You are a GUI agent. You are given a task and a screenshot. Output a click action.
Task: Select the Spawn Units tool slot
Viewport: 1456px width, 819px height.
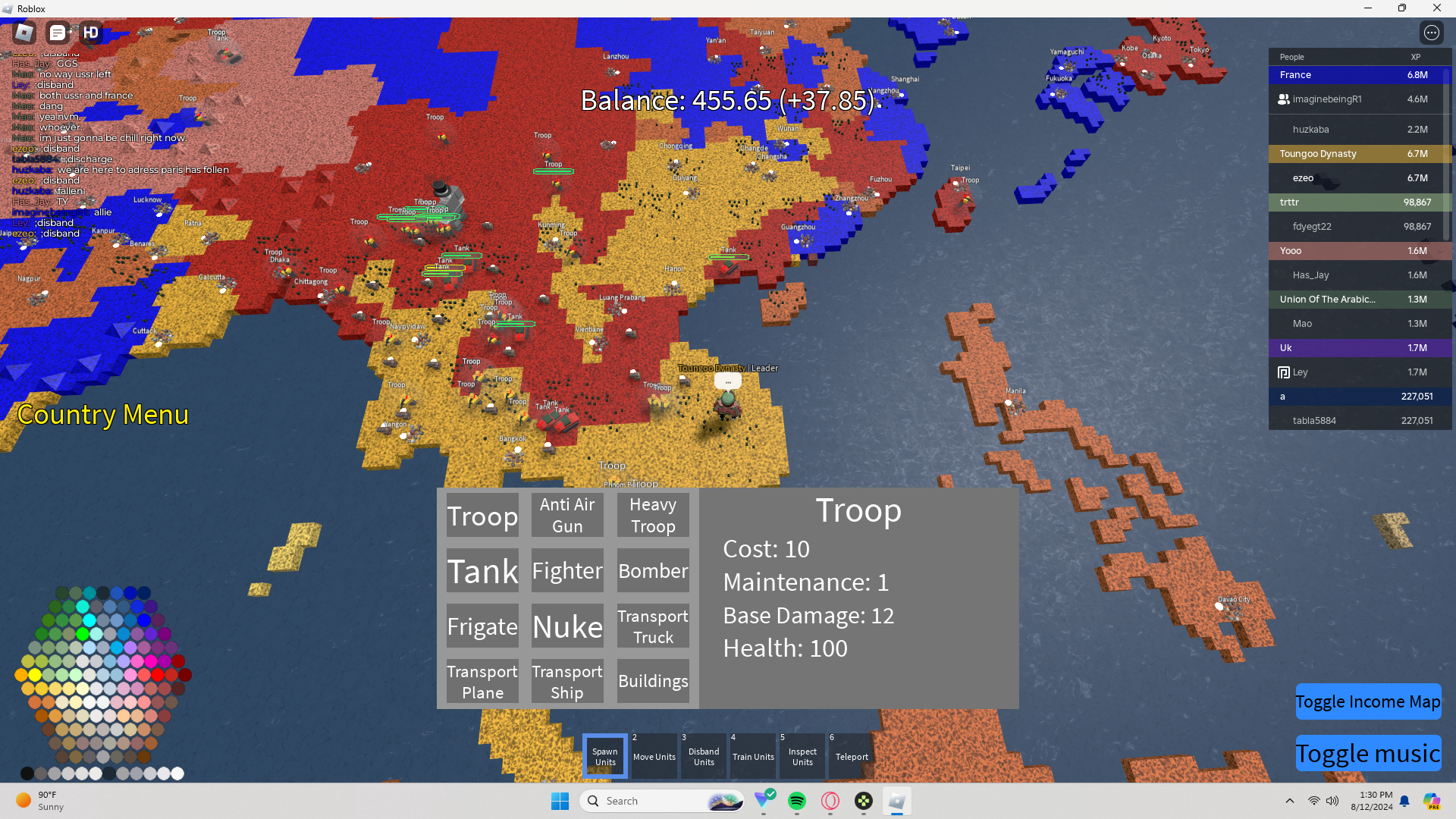[604, 756]
